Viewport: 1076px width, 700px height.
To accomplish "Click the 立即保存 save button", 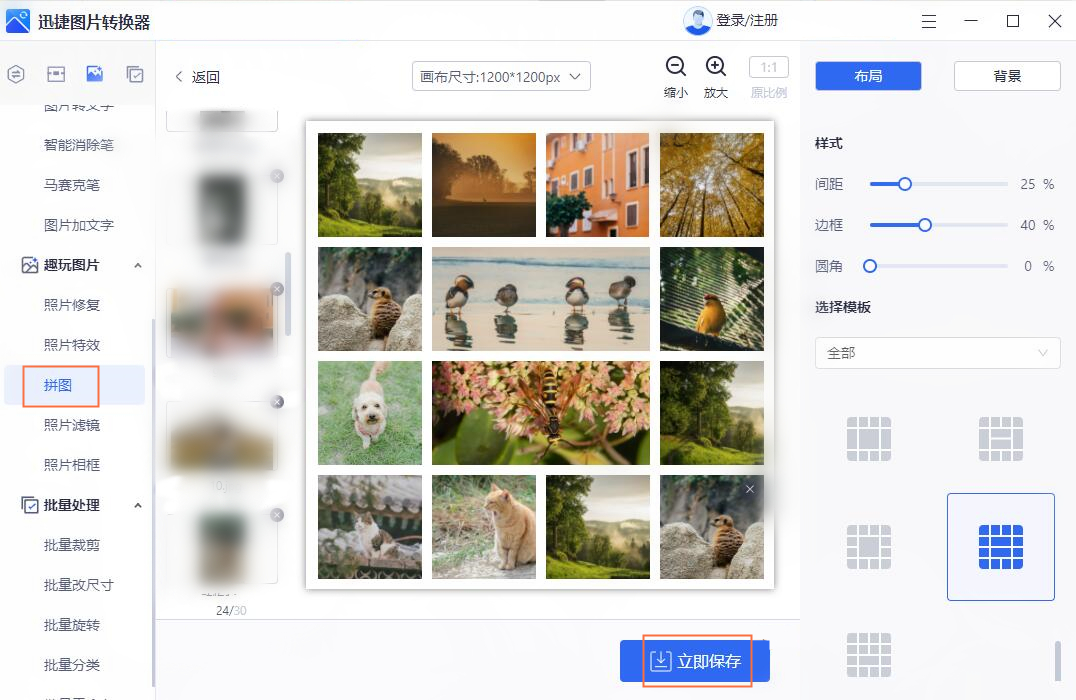I will [697, 660].
